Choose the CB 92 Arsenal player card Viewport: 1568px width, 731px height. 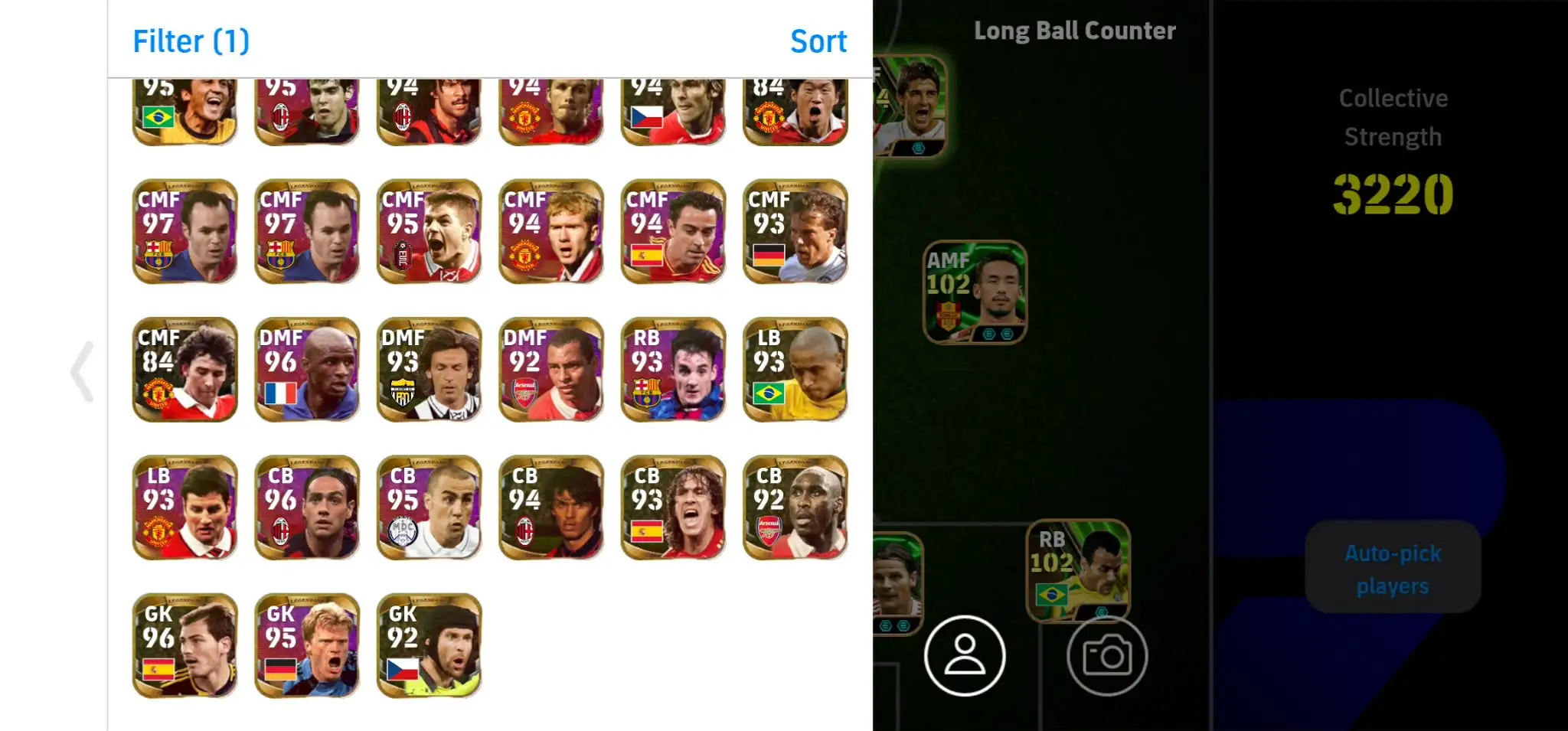tap(795, 507)
